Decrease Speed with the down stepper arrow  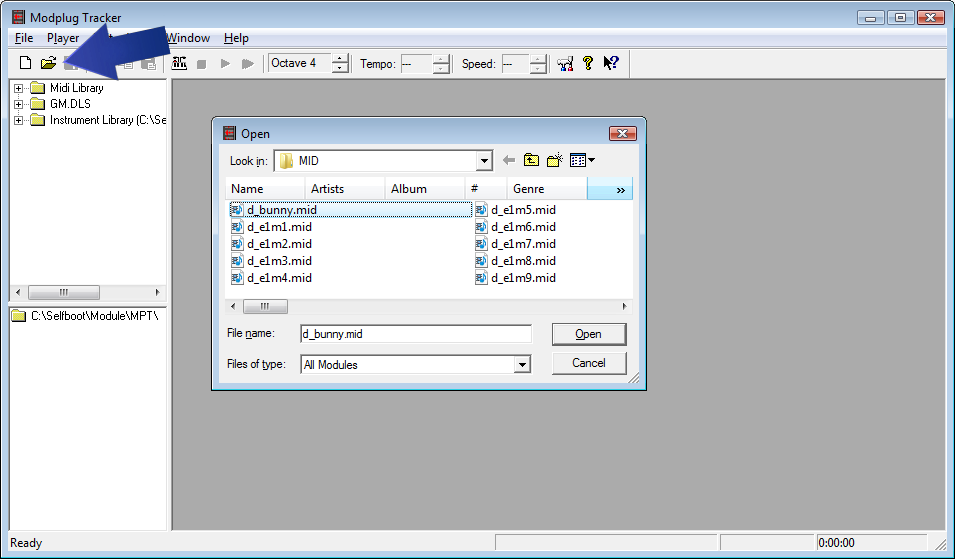coord(538,68)
